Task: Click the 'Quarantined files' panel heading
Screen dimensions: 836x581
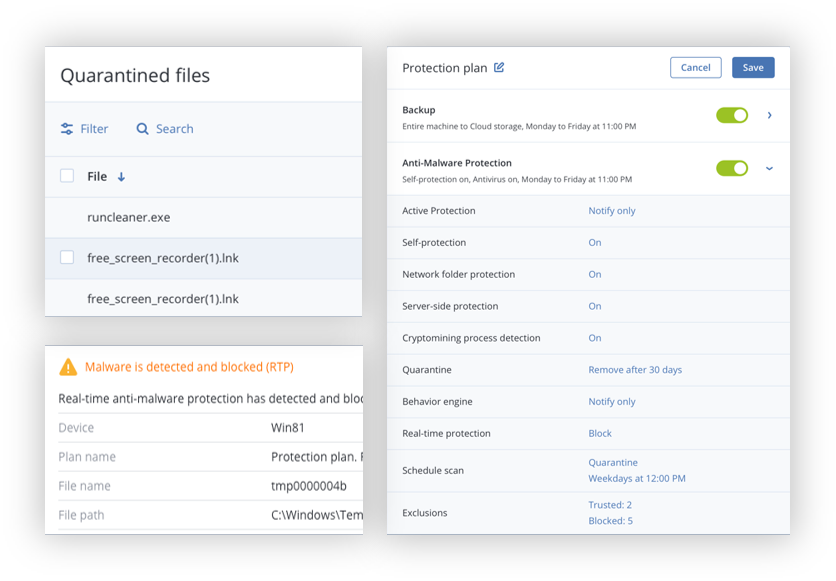Action: click(x=135, y=75)
